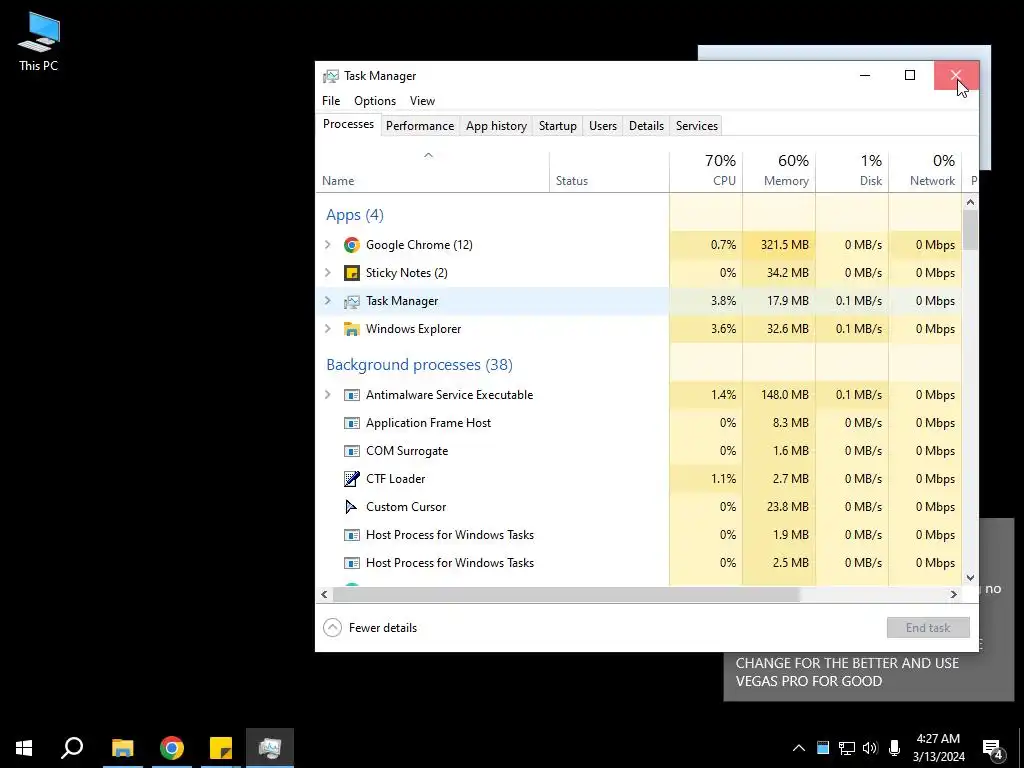The height and width of the screenshot is (768, 1024).
Task: Sort by the Network column header
Action: click(925, 171)
